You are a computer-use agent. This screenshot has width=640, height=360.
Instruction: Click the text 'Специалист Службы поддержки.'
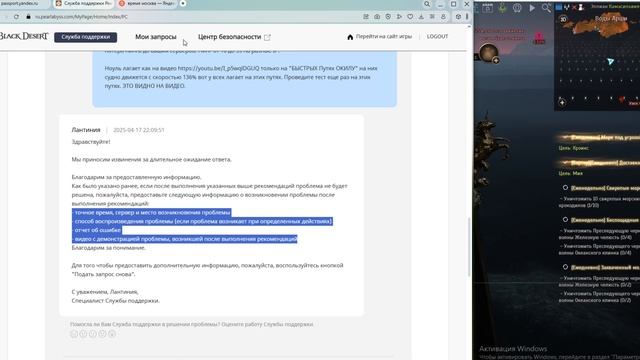click(116, 301)
